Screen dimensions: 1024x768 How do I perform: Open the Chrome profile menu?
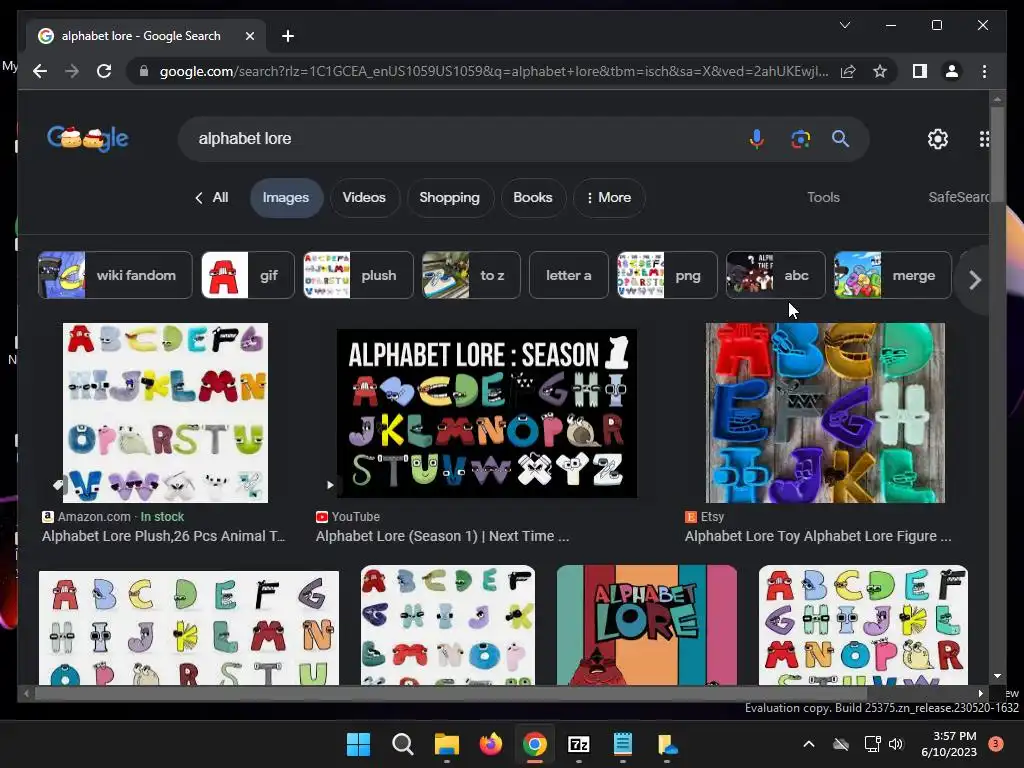[x=952, y=71]
